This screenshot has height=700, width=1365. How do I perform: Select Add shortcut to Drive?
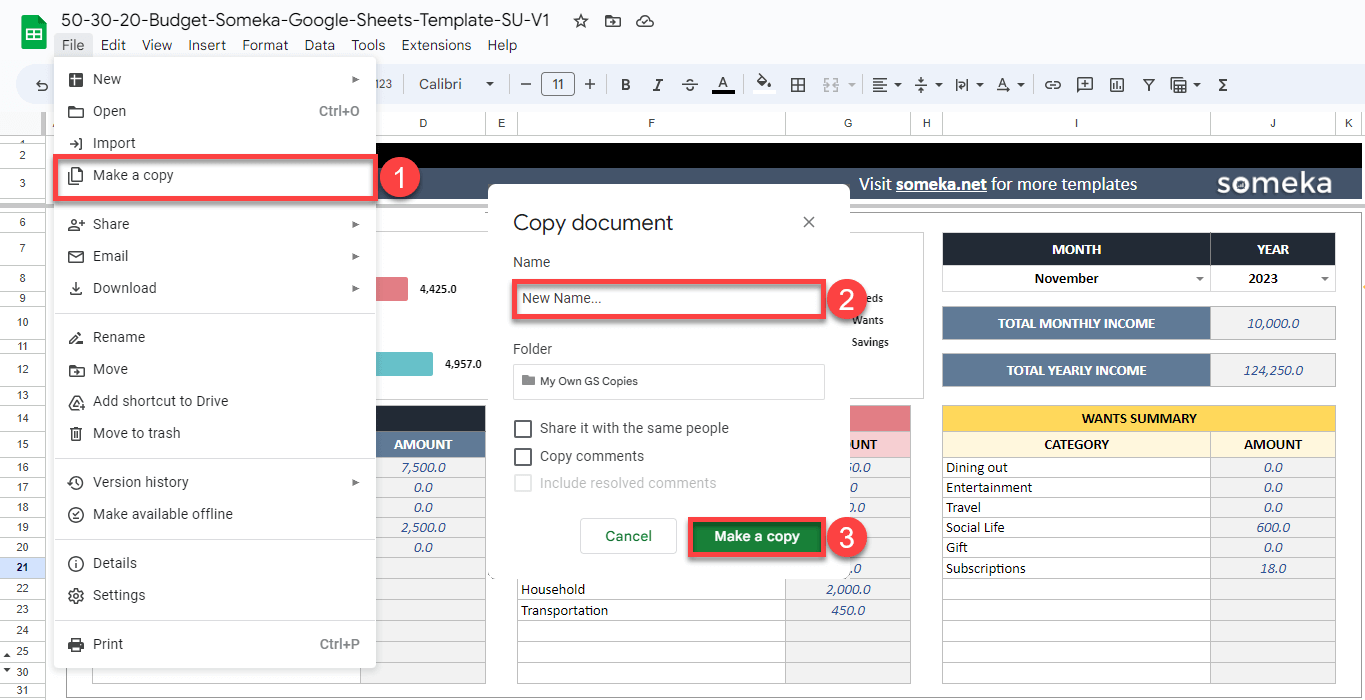(x=214, y=401)
